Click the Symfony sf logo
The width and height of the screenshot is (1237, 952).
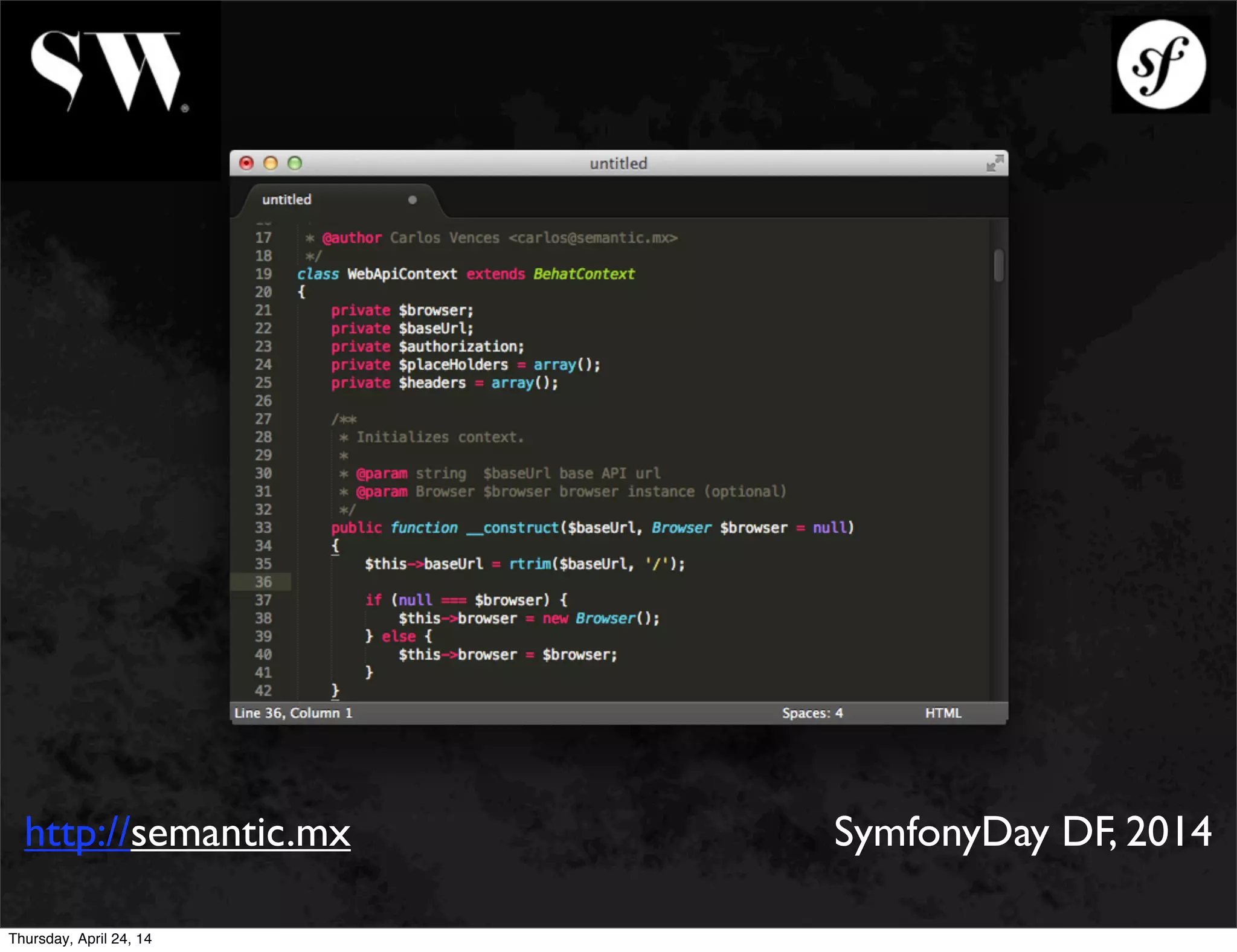click(1161, 65)
